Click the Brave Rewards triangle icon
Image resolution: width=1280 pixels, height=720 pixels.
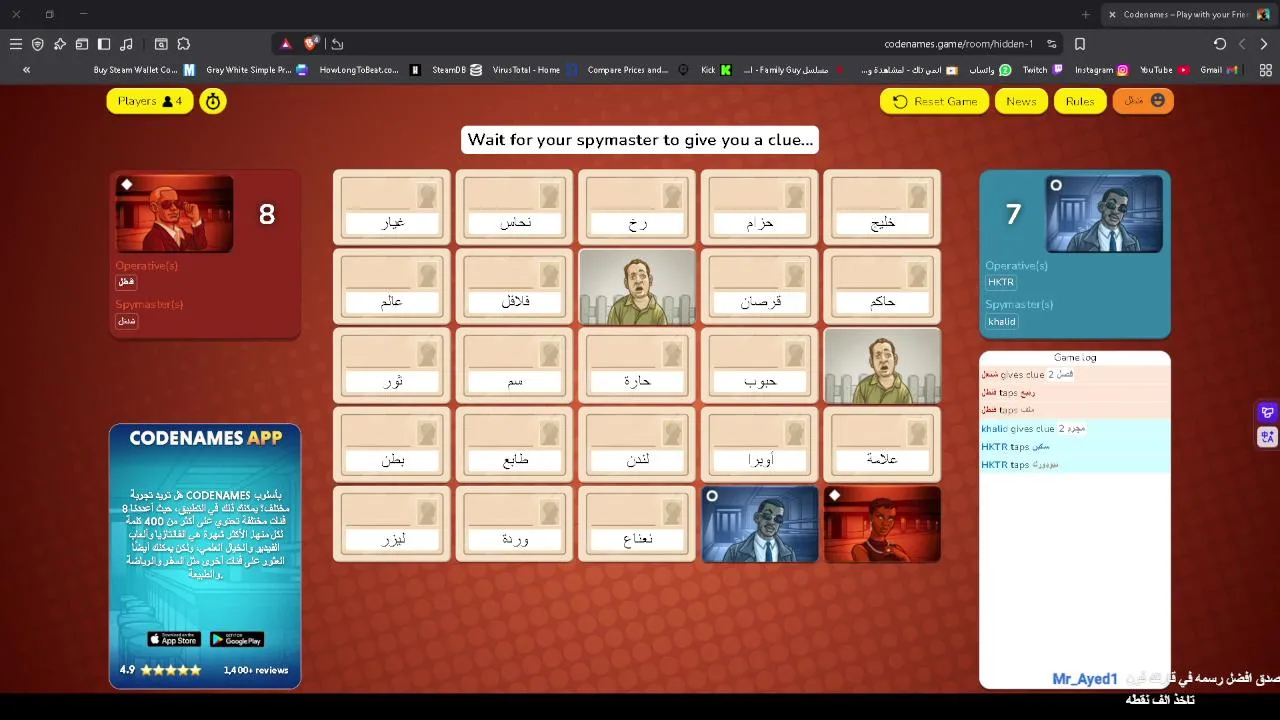pyautogui.click(x=285, y=44)
